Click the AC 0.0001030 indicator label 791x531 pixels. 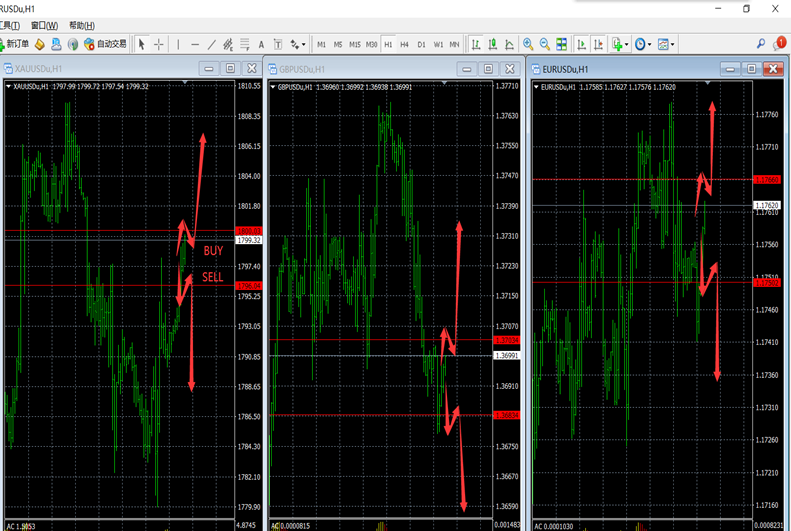pyautogui.click(x=554, y=526)
